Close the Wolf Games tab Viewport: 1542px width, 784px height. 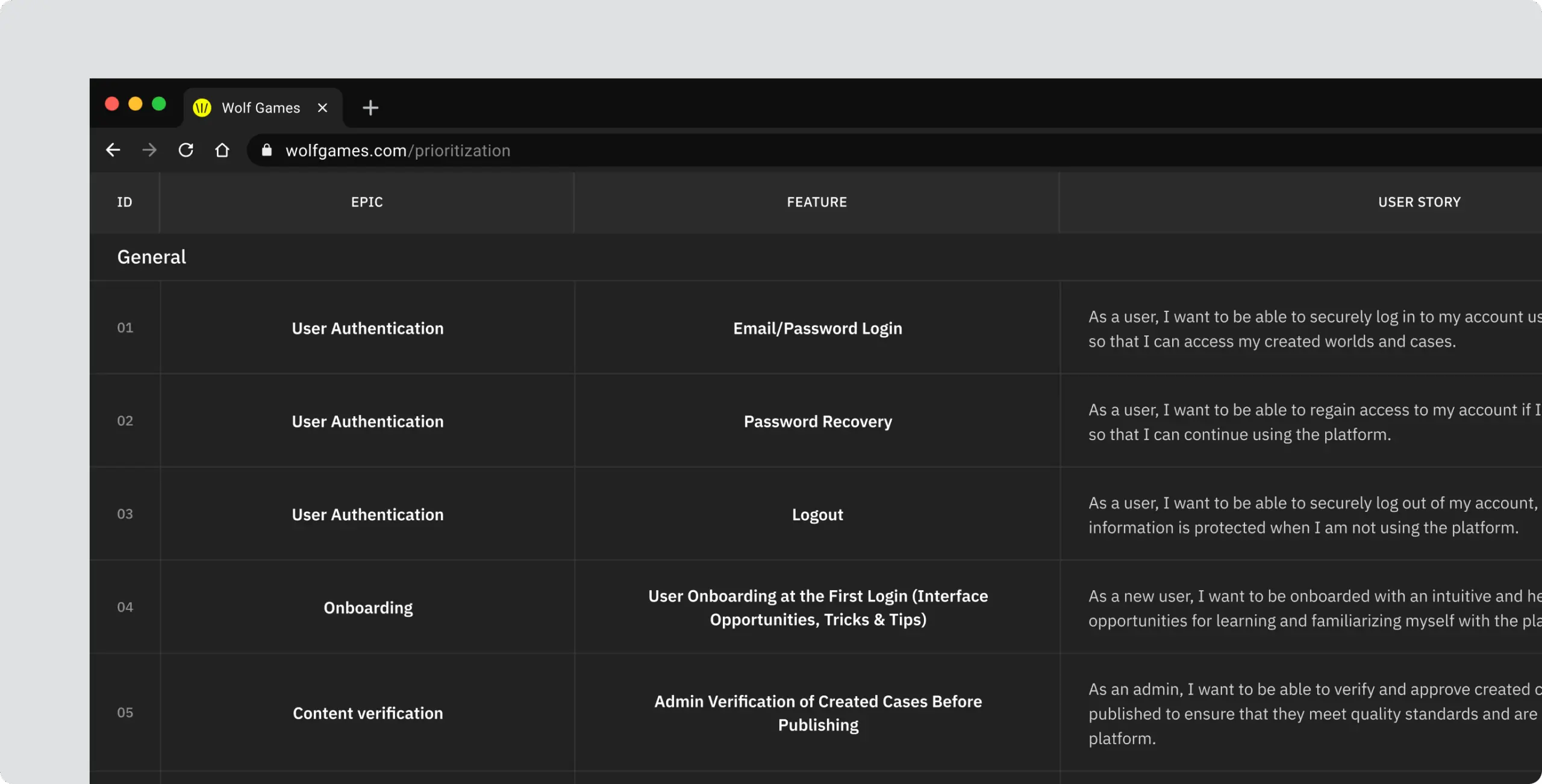323,108
